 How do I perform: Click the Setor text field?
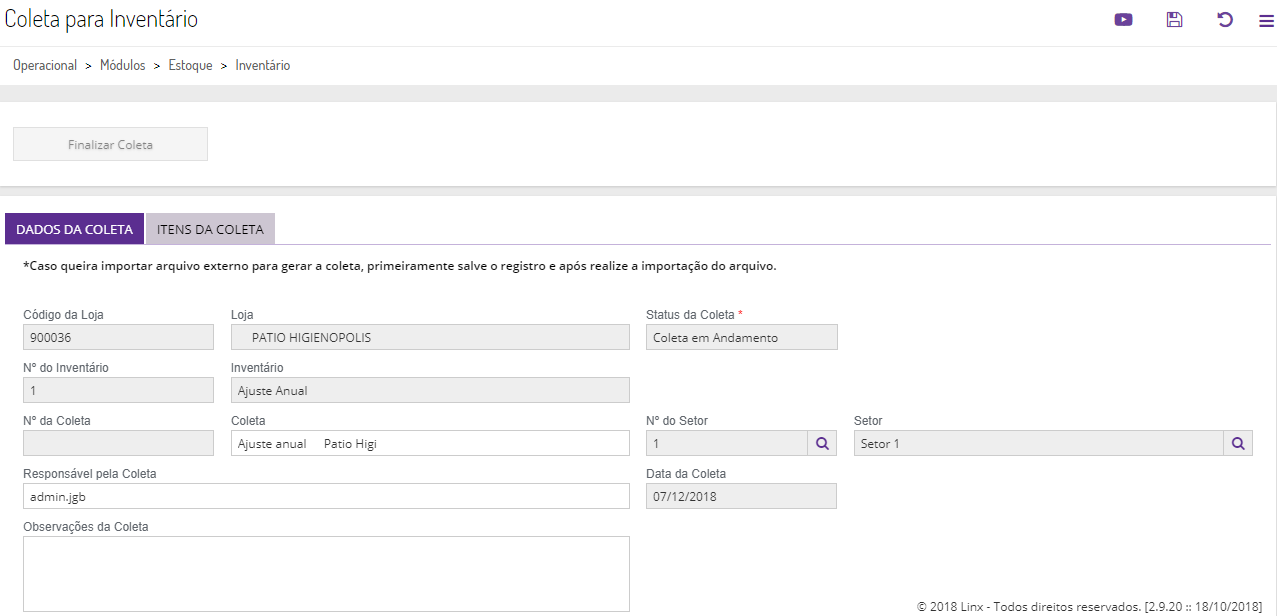pyautogui.click(x=1038, y=443)
